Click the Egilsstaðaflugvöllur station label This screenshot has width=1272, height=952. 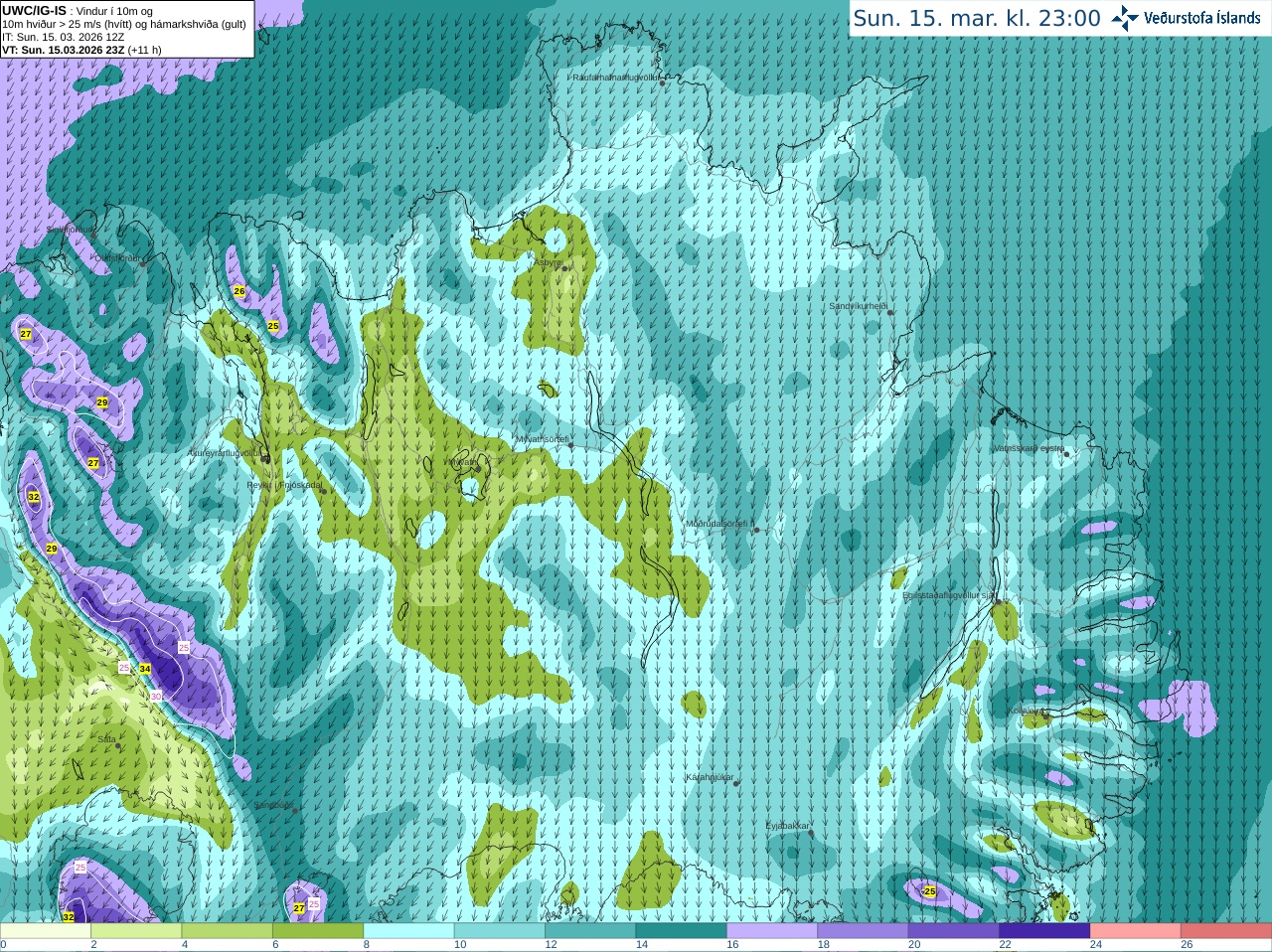pyautogui.click(x=948, y=595)
